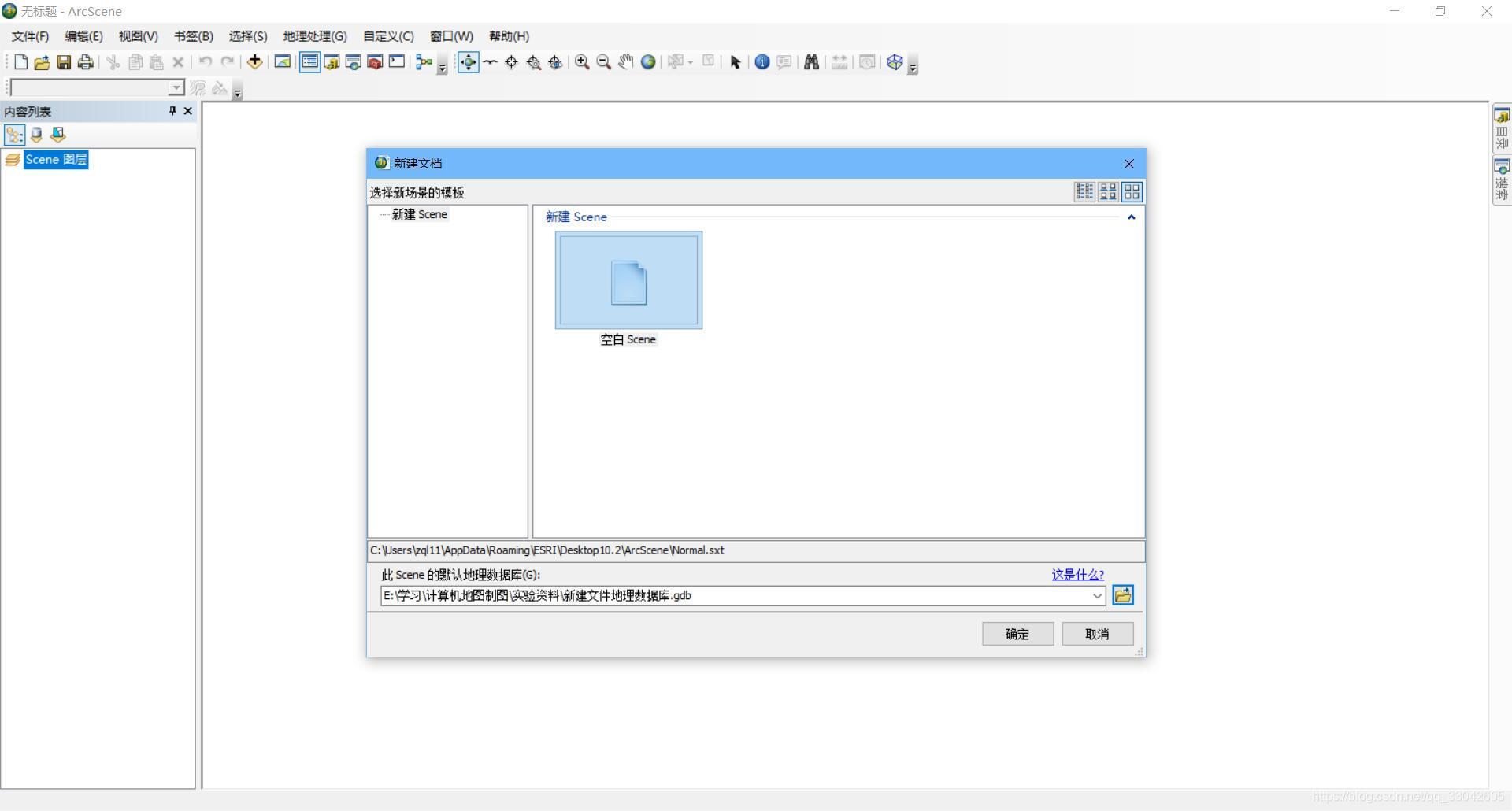Click the Add Data plus icon
The height and width of the screenshot is (811, 1512).
[254, 62]
